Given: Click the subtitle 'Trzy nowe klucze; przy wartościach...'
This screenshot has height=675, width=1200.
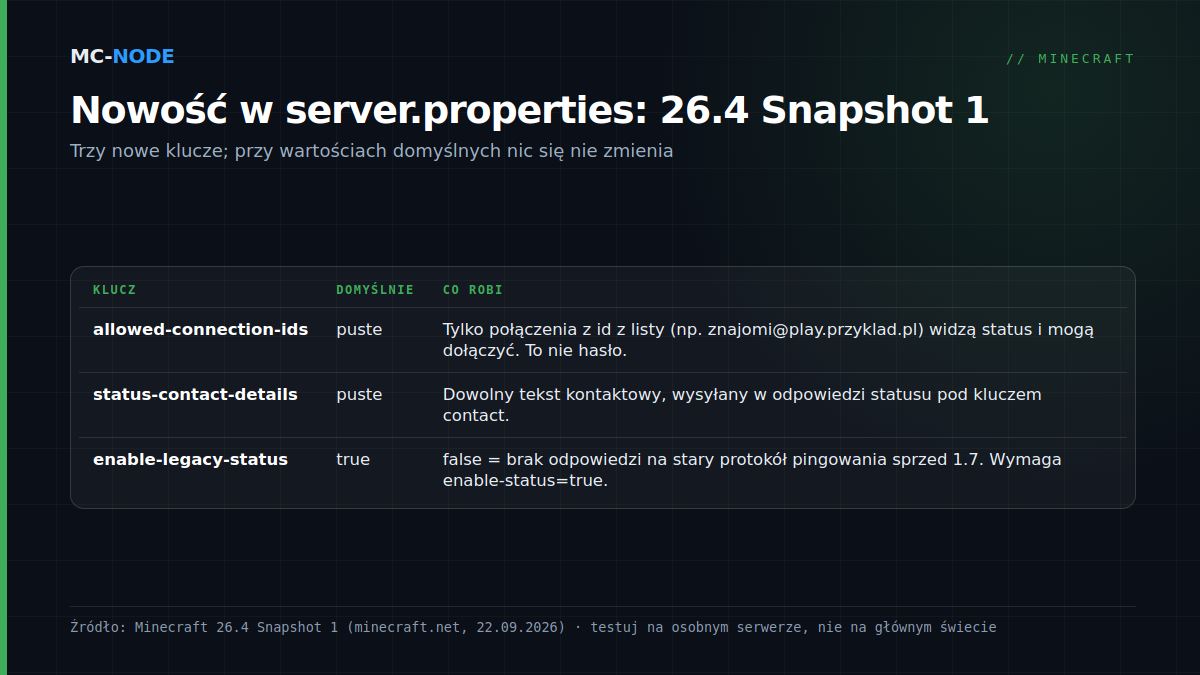Looking at the screenshot, I should tap(372, 151).
